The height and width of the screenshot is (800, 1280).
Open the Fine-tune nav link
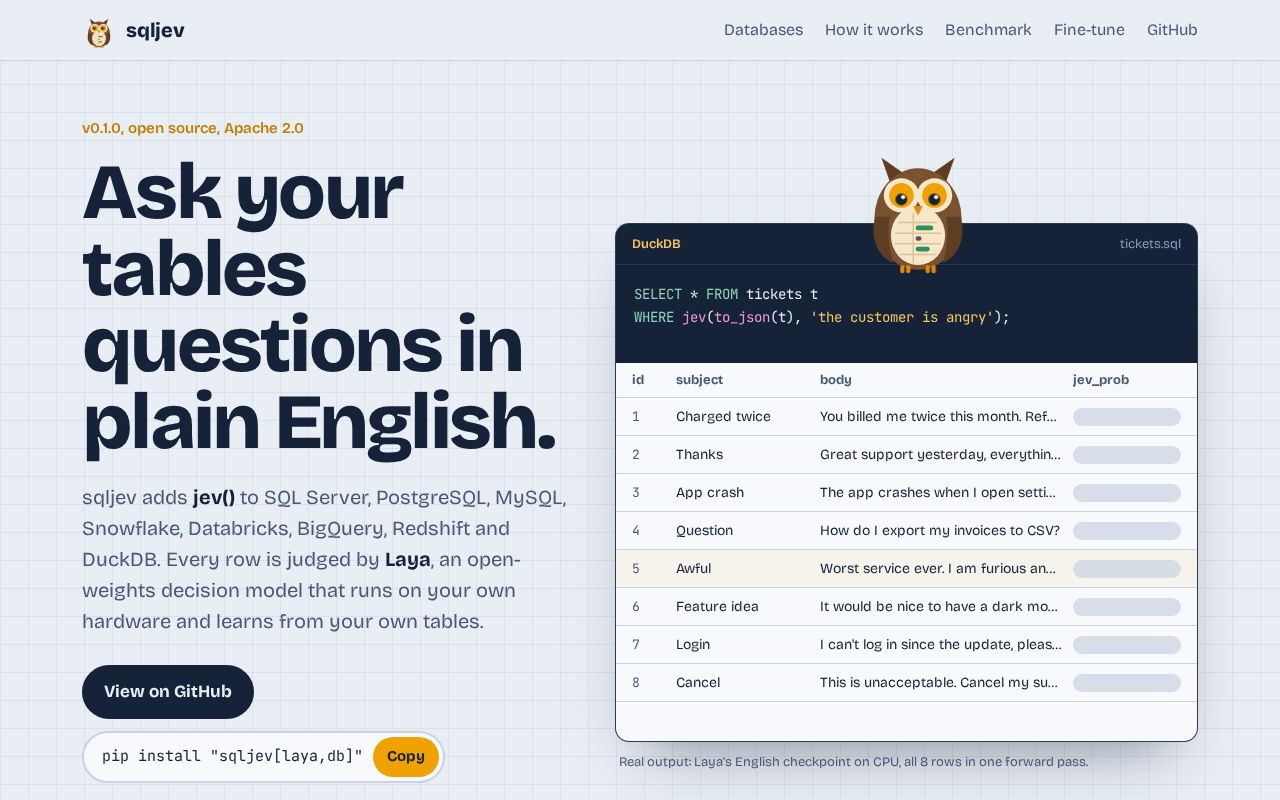coord(1089,30)
